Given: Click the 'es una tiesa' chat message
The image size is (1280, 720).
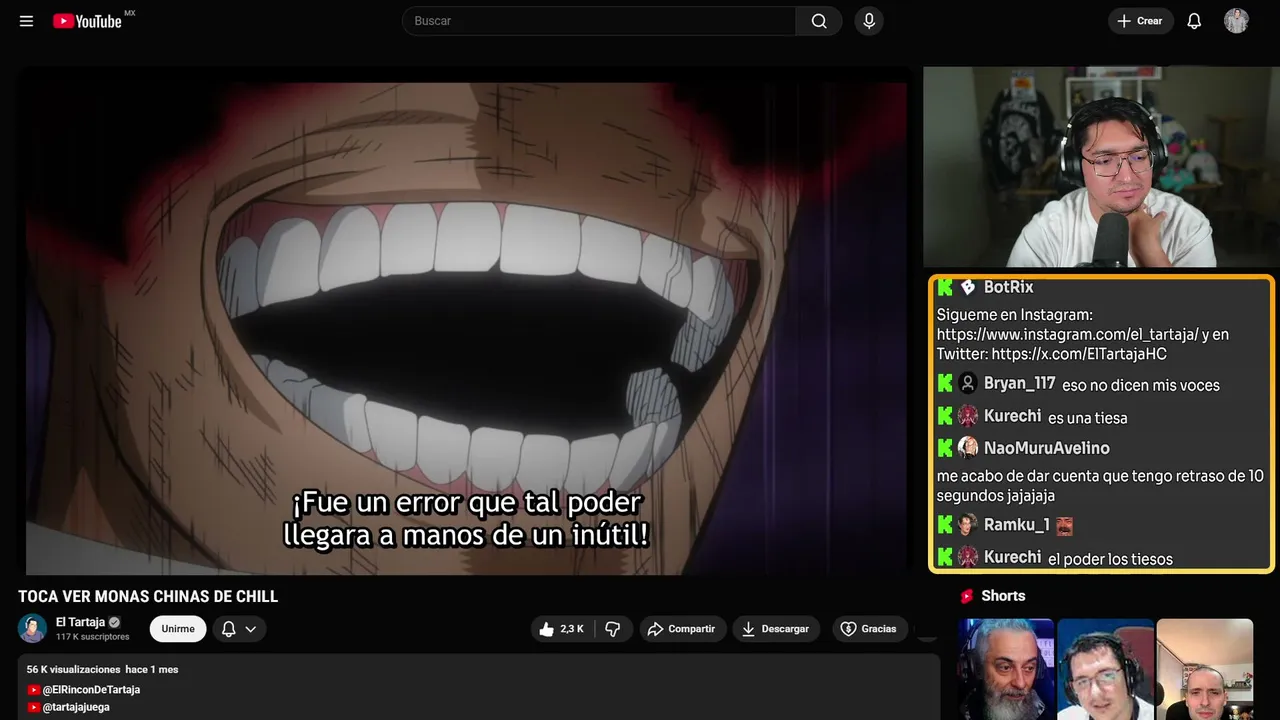Looking at the screenshot, I should click(x=1087, y=418).
